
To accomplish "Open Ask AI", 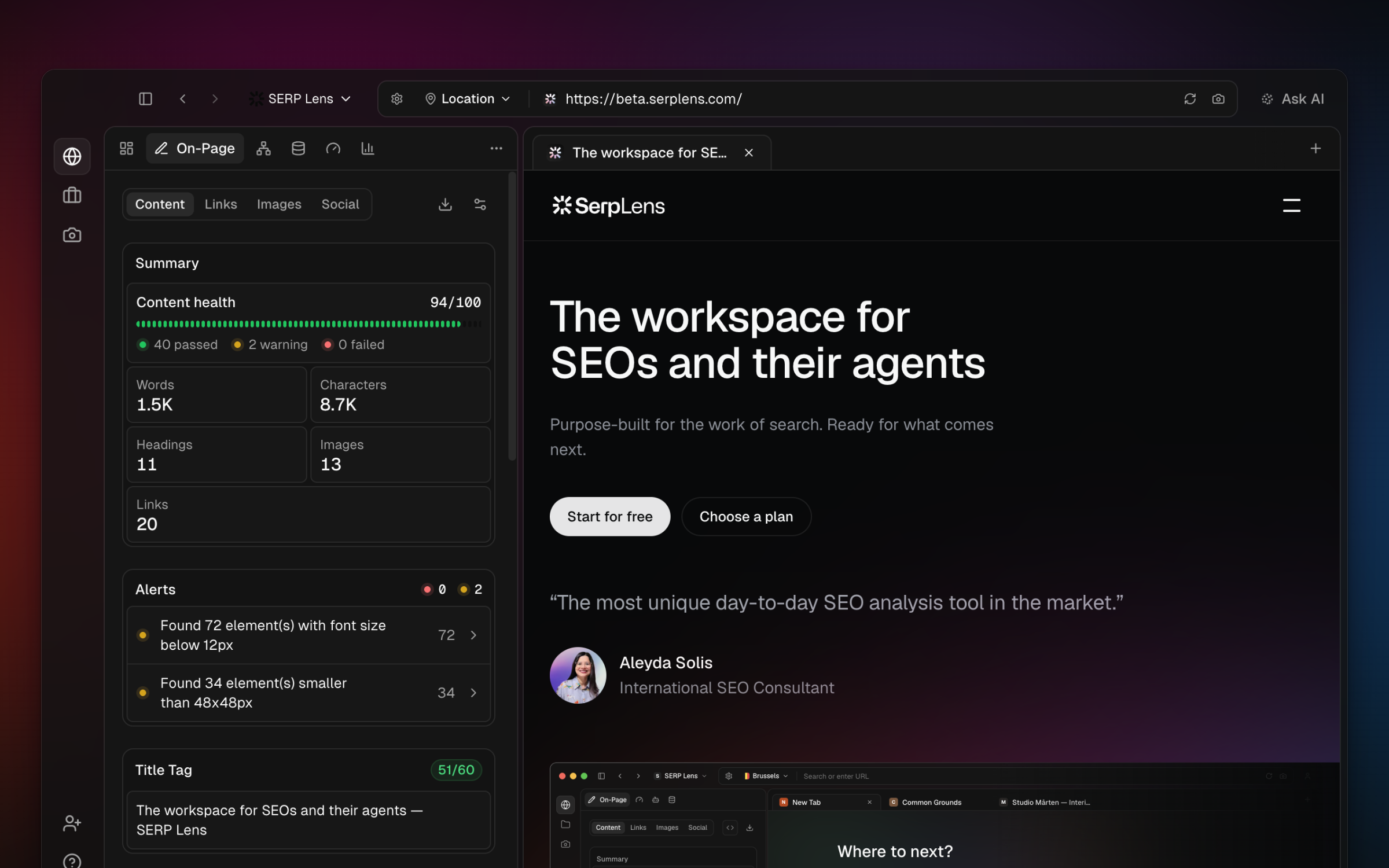I will (x=1293, y=99).
